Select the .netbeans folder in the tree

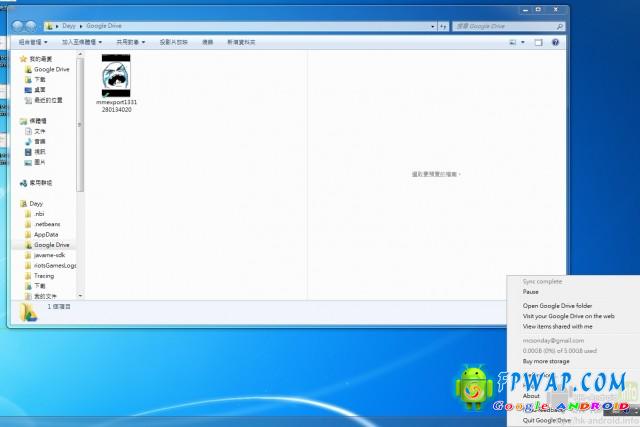[46, 224]
